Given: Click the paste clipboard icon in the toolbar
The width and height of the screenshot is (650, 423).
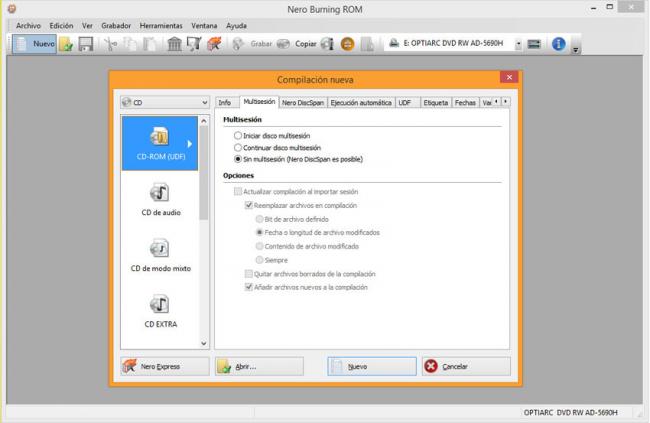Looking at the screenshot, I should [150, 44].
